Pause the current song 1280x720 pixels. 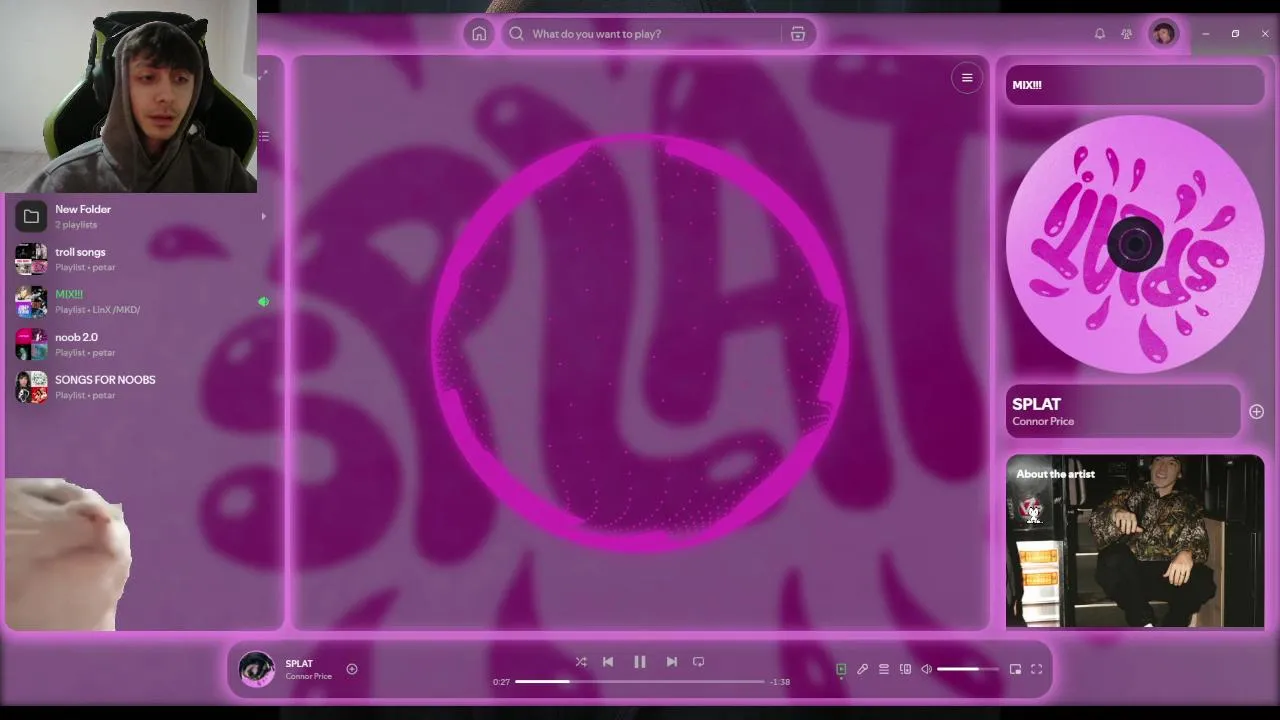click(640, 662)
